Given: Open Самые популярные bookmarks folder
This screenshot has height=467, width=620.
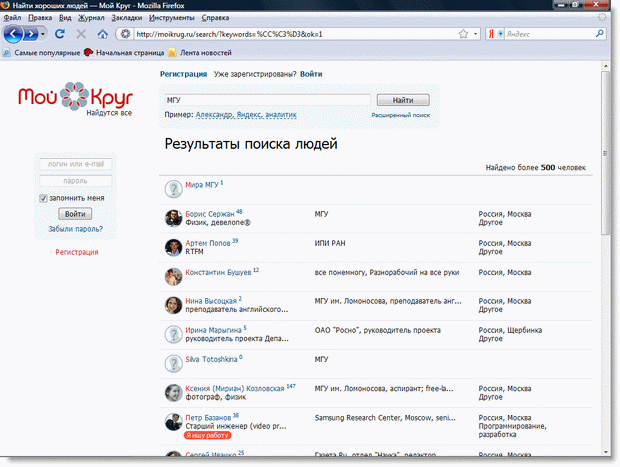Looking at the screenshot, I should [42, 53].
